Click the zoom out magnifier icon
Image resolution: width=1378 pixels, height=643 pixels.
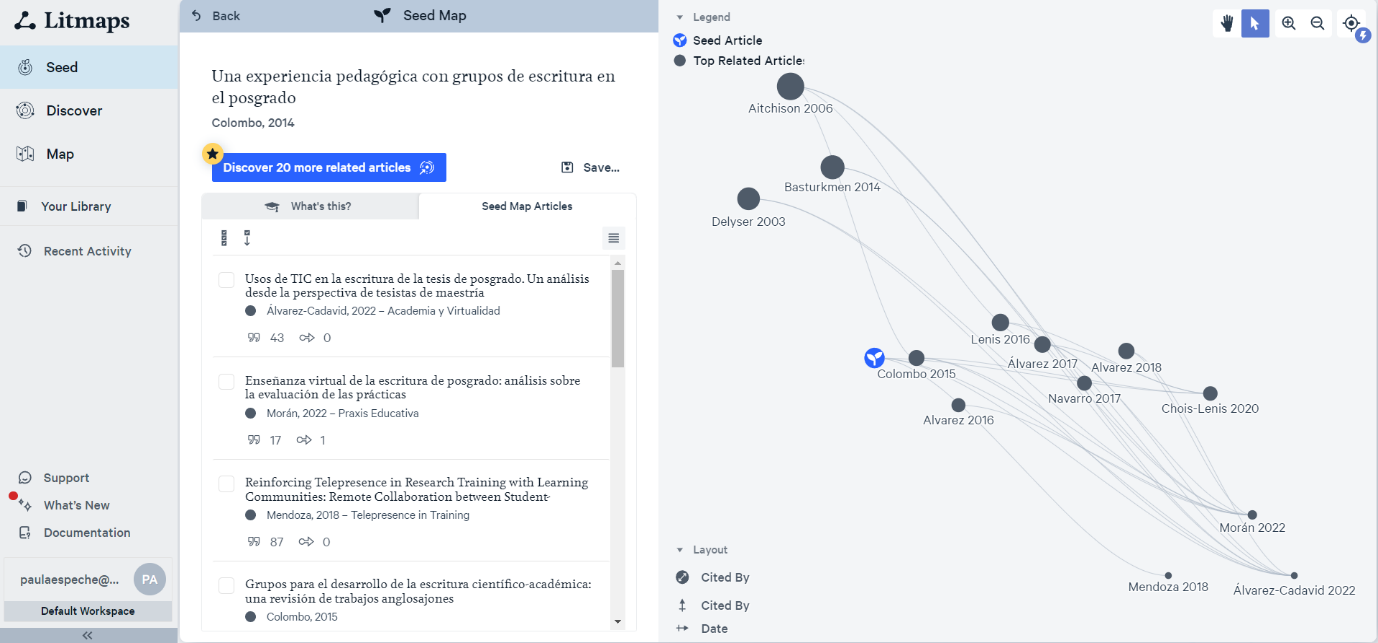coord(1317,24)
